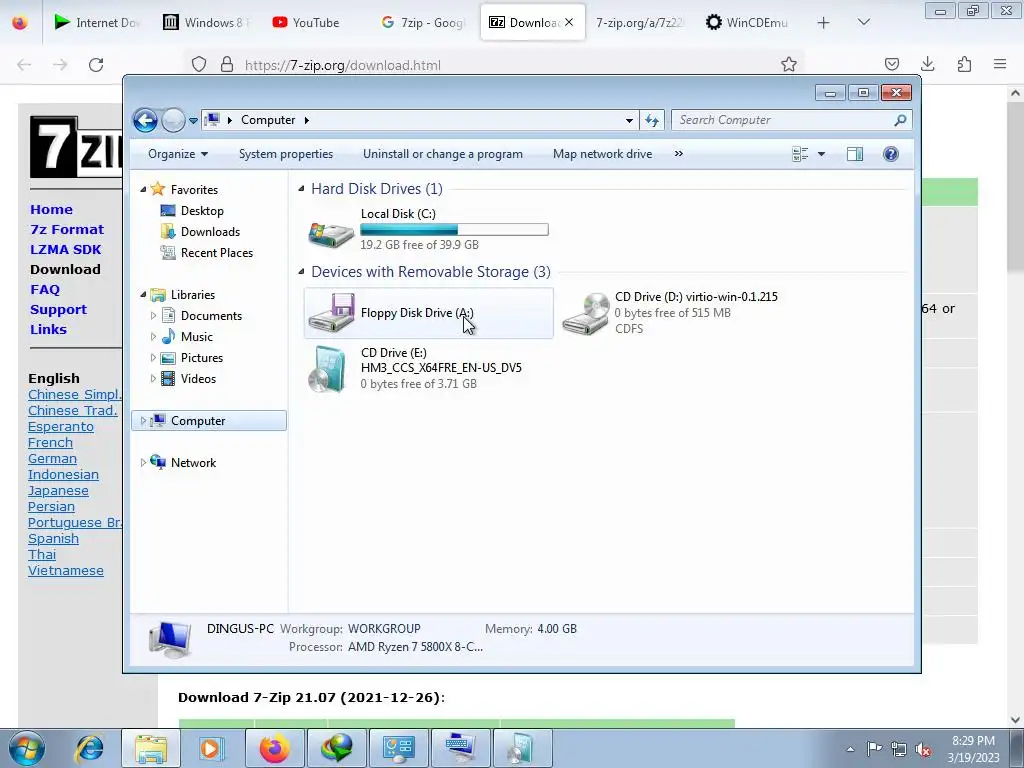
Task: Click the Computer breadcrumb in address bar
Action: click(x=268, y=120)
